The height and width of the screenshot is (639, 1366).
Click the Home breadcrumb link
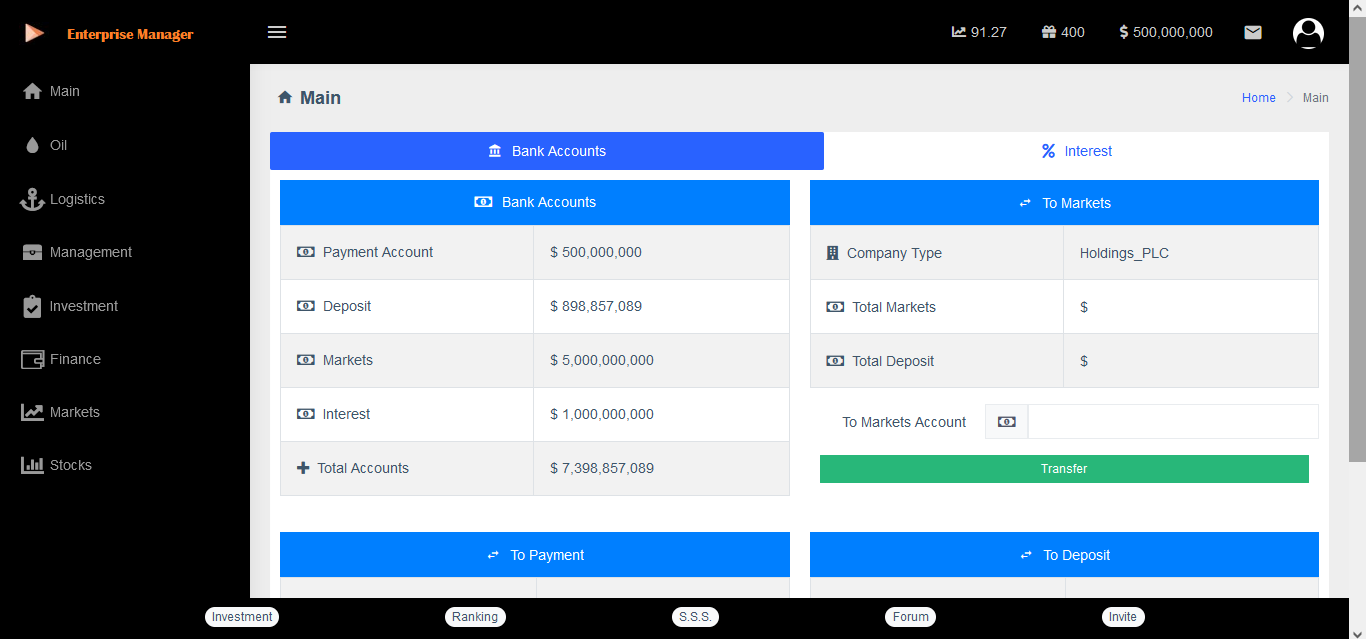tap(1258, 98)
